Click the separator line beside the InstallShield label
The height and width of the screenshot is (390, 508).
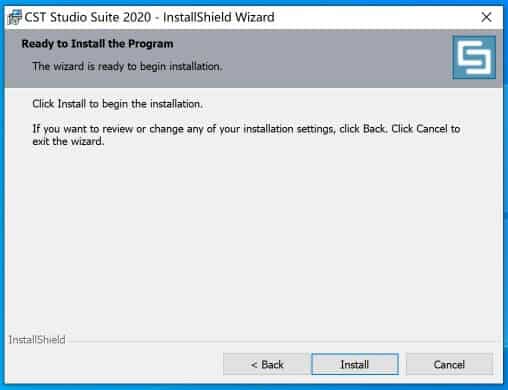point(281,341)
